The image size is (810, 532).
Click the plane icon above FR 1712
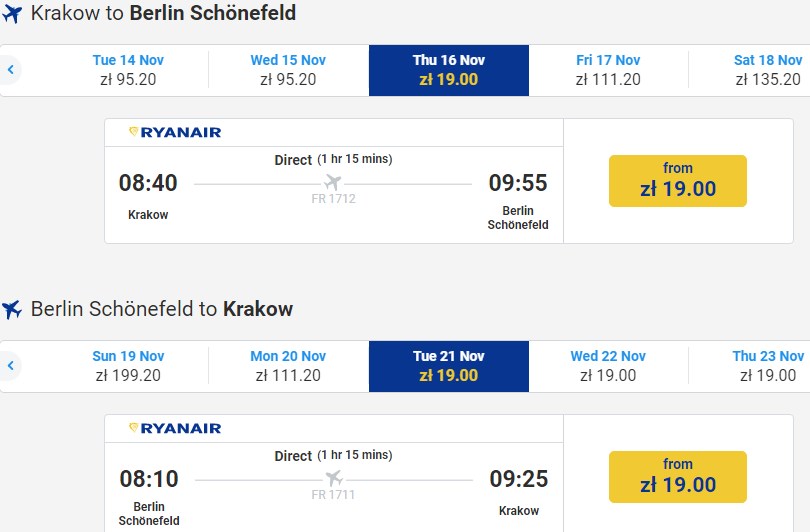click(333, 183)
